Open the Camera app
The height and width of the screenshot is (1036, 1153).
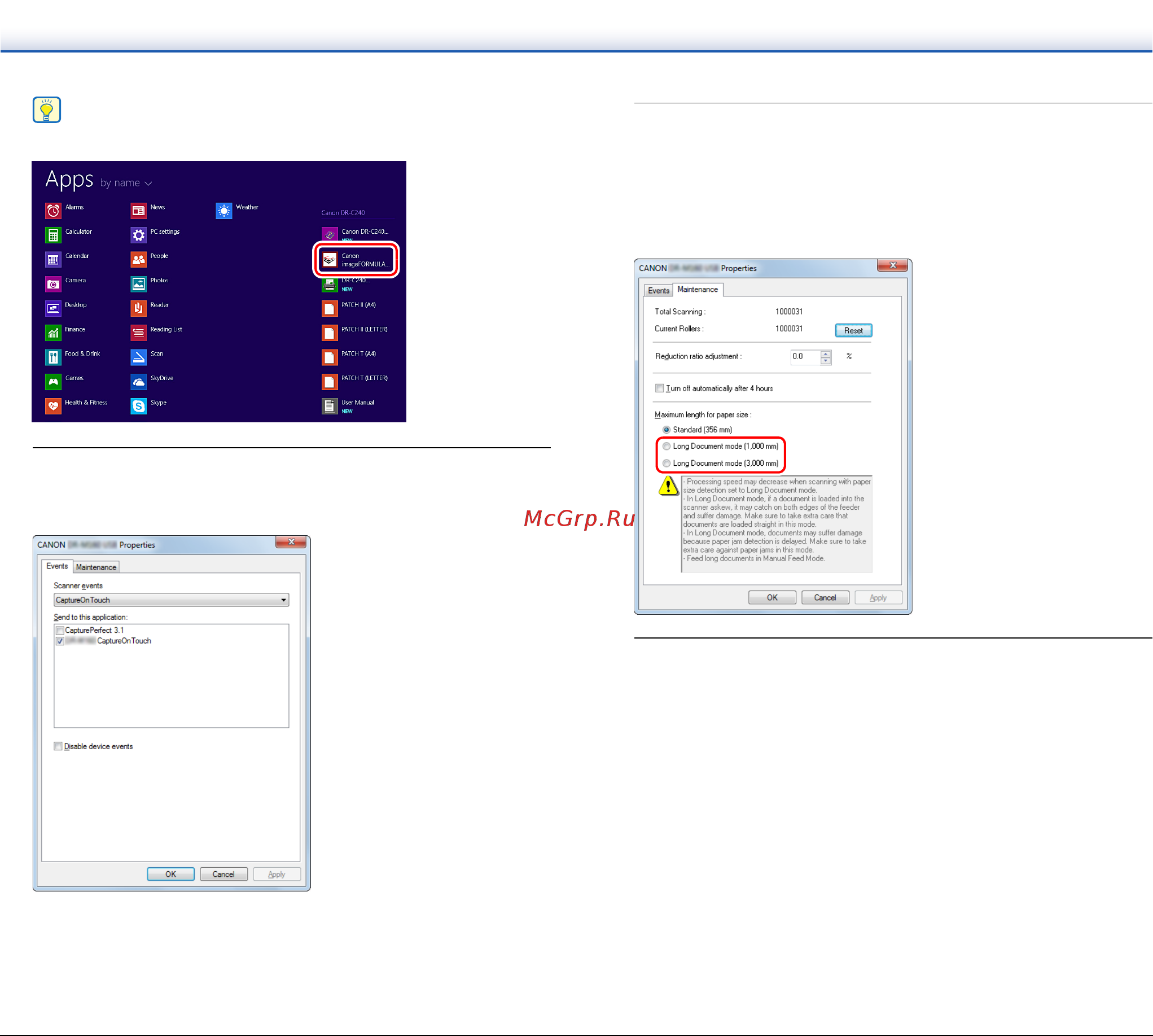[x=53, y=284]
